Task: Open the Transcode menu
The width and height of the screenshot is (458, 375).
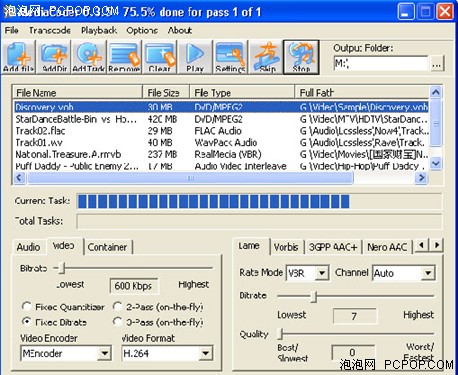Action: [x=50, y=30]
